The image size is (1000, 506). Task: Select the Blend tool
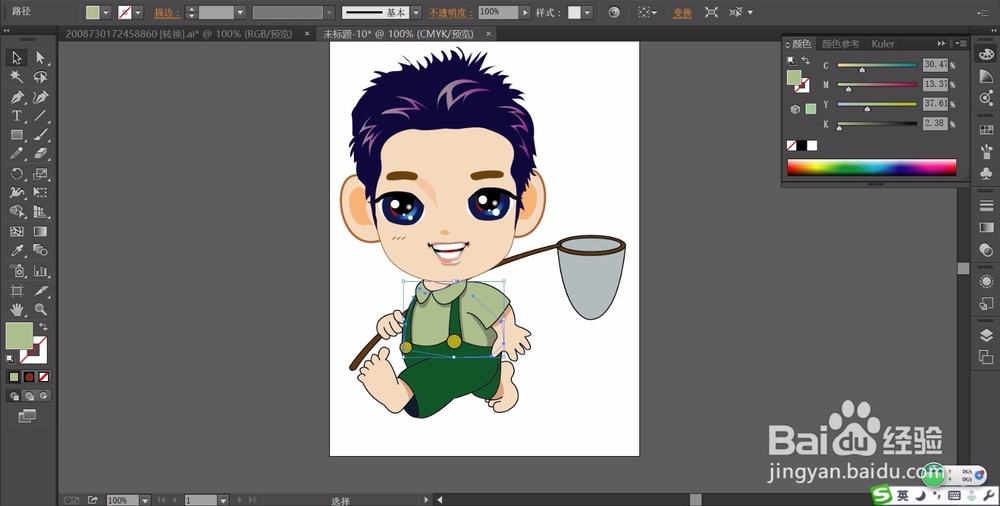[41, 250]
